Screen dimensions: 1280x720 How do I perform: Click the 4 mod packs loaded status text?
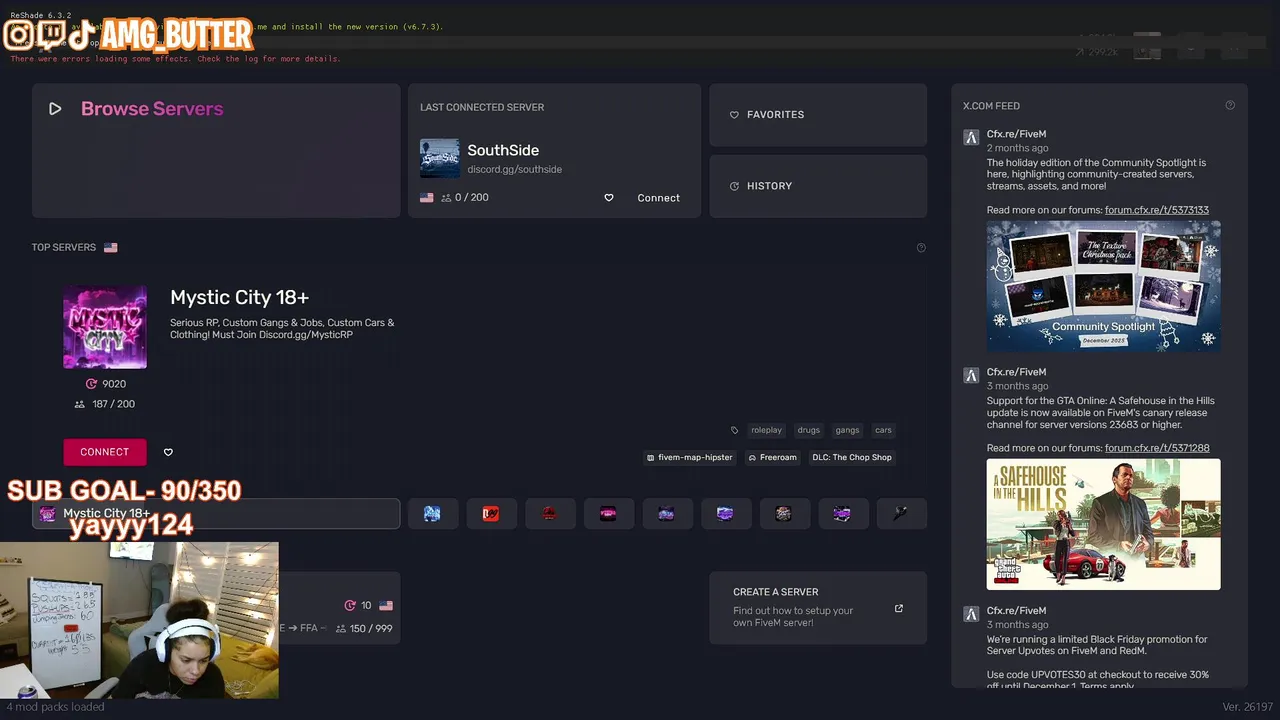[x=55, y=707]
